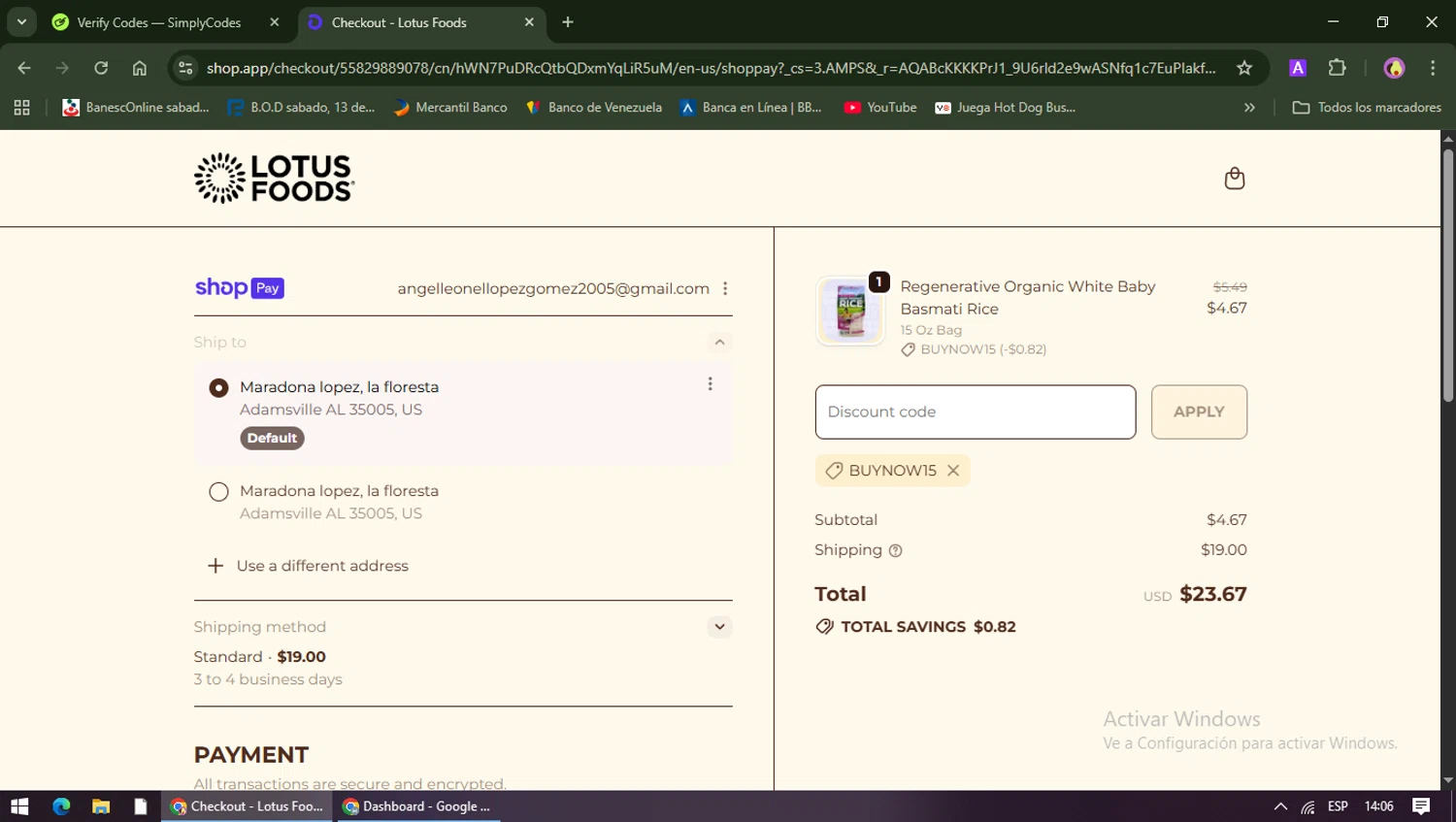Open the YouTube bookmark
Viewport: 1456px width, 822px height.
coord(880,108)
